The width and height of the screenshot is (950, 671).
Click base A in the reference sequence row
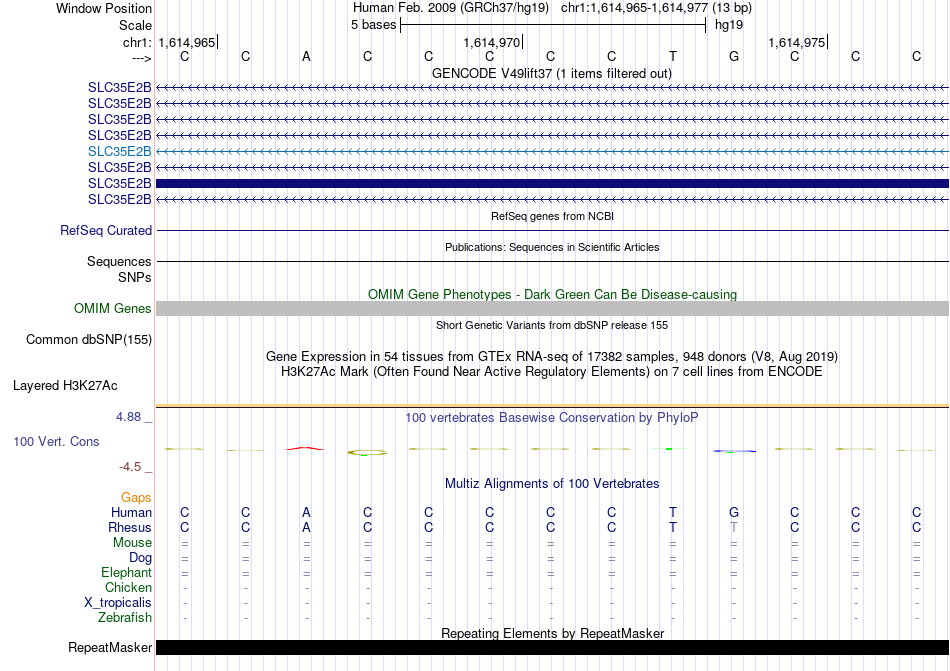coord(307,56)
